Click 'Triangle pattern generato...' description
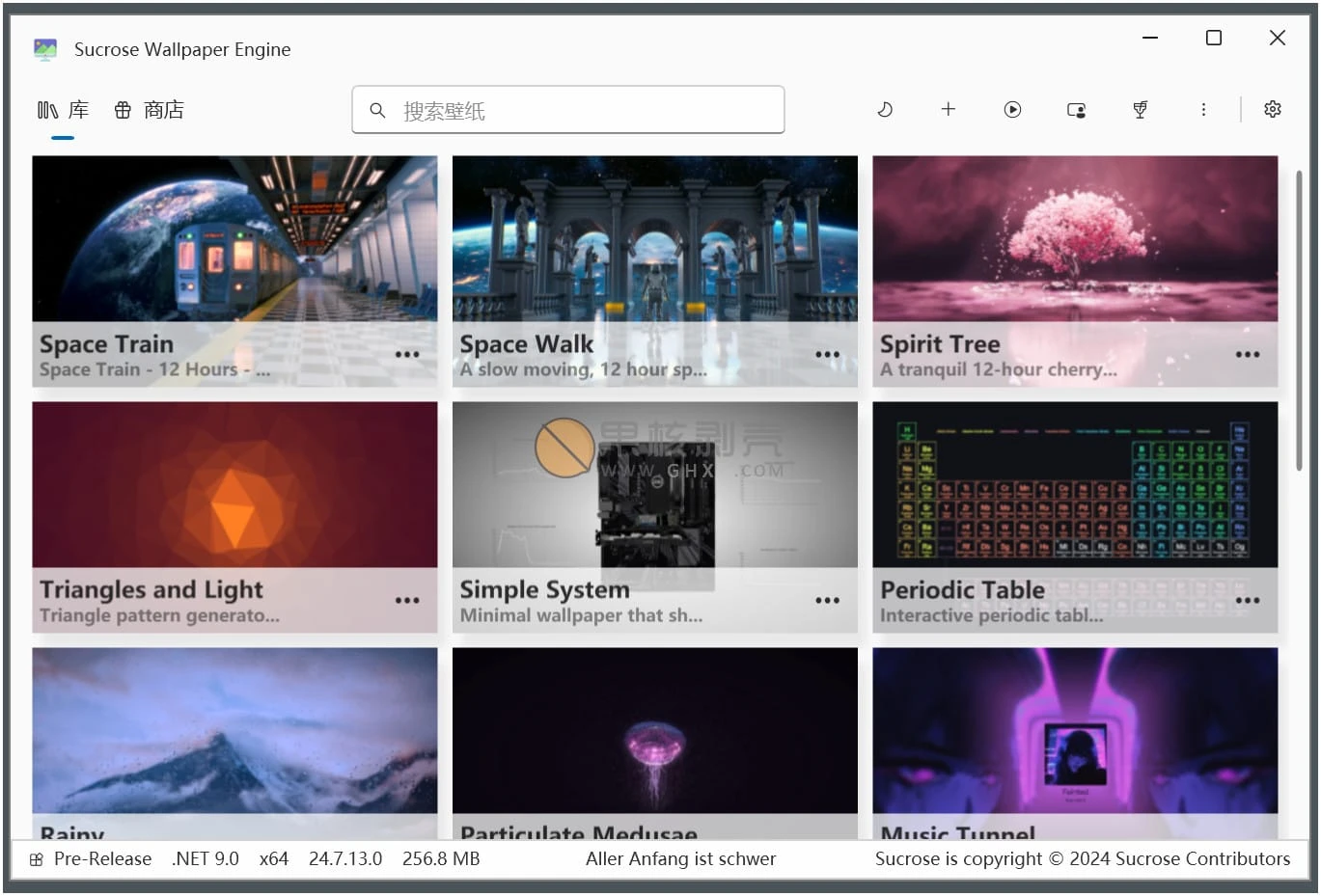This screenshot has width=1321, height=896. tap(159, 615)
